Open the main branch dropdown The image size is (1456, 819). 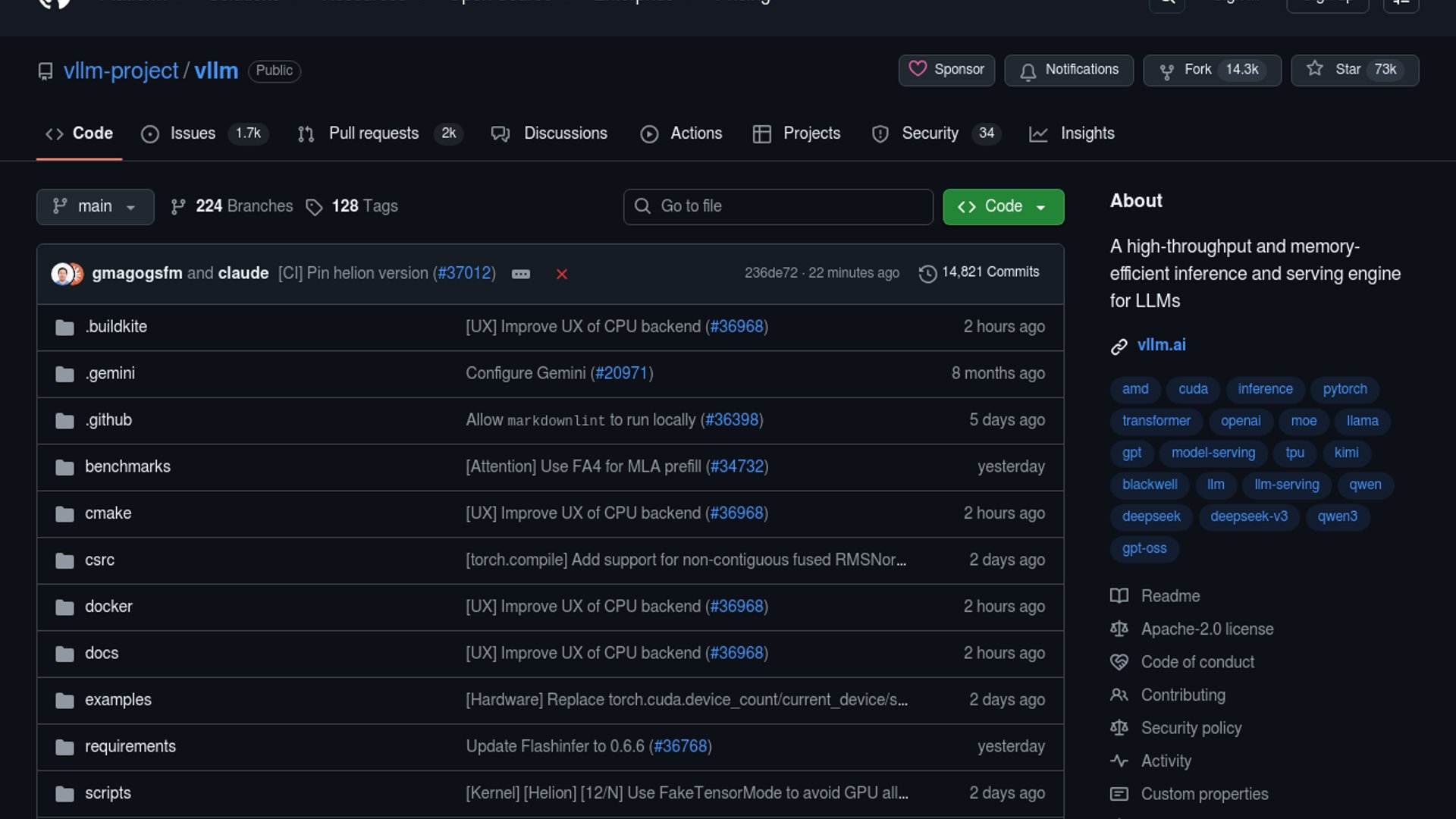(x=95, y=206)
